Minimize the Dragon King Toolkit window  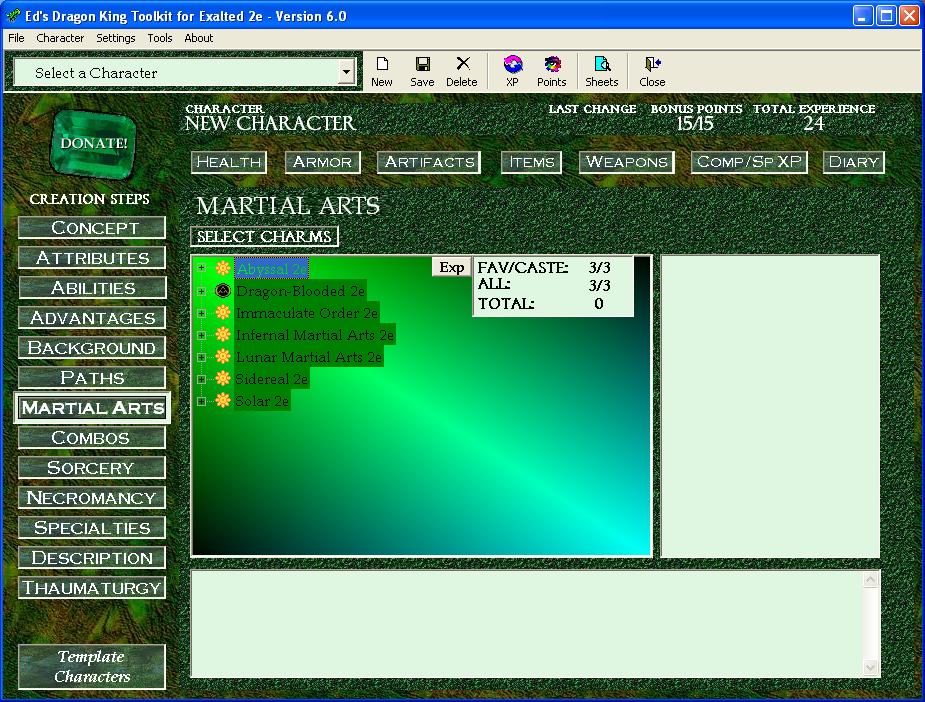[x=862, y=16]
